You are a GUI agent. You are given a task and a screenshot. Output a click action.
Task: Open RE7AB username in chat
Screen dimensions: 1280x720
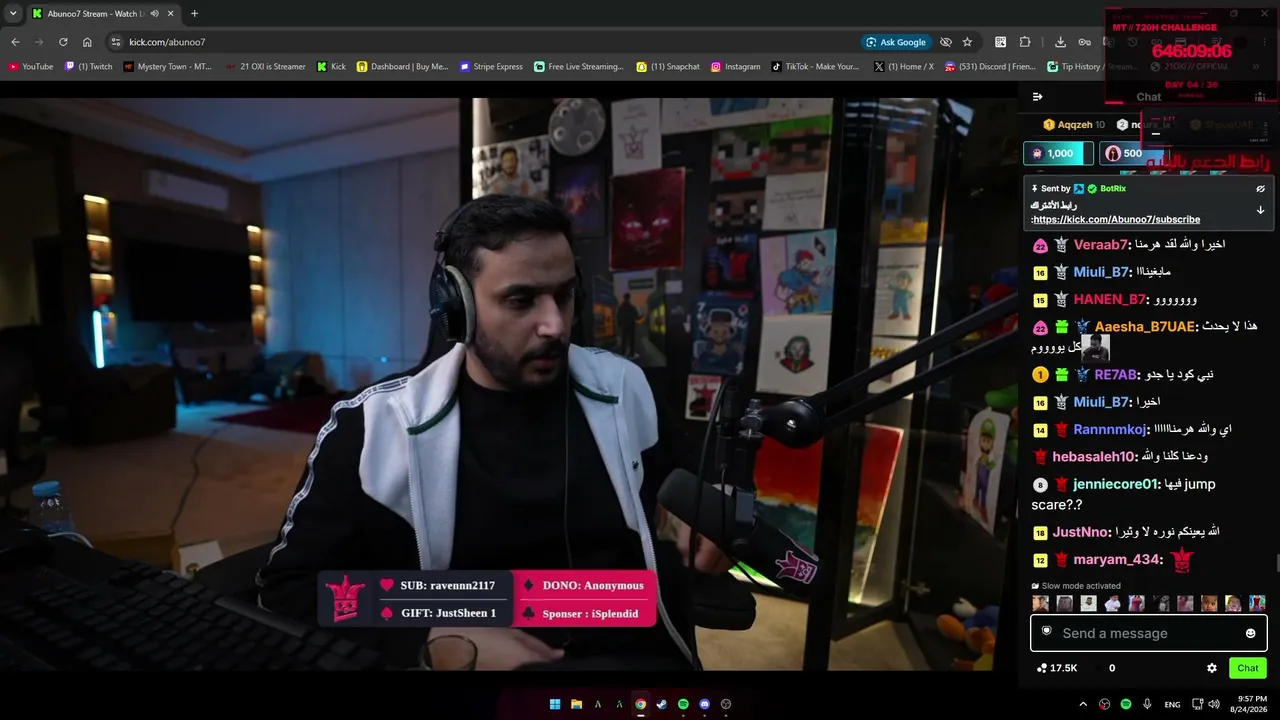[1116, 375]
